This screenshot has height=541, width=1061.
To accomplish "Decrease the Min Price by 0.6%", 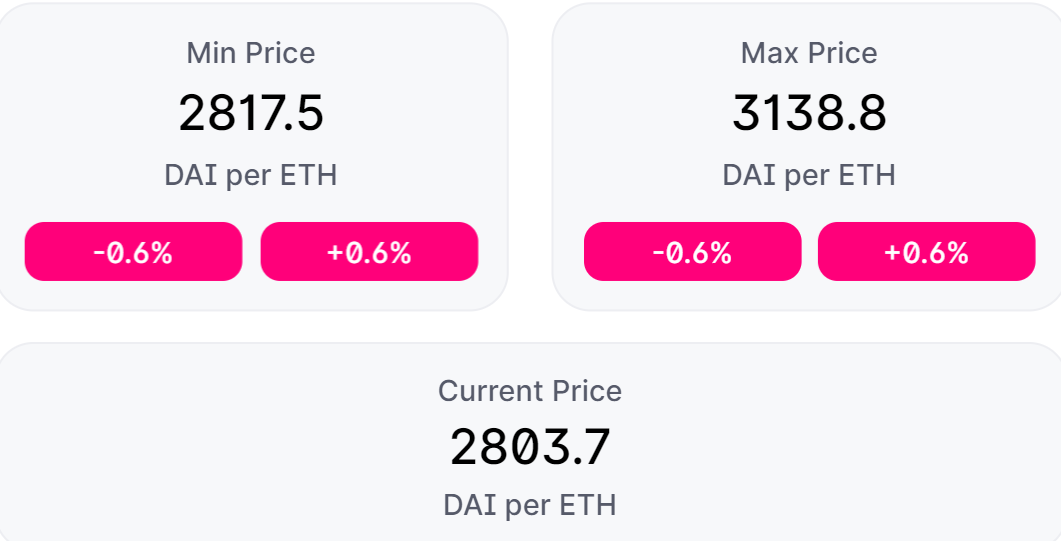I will 133,252.
